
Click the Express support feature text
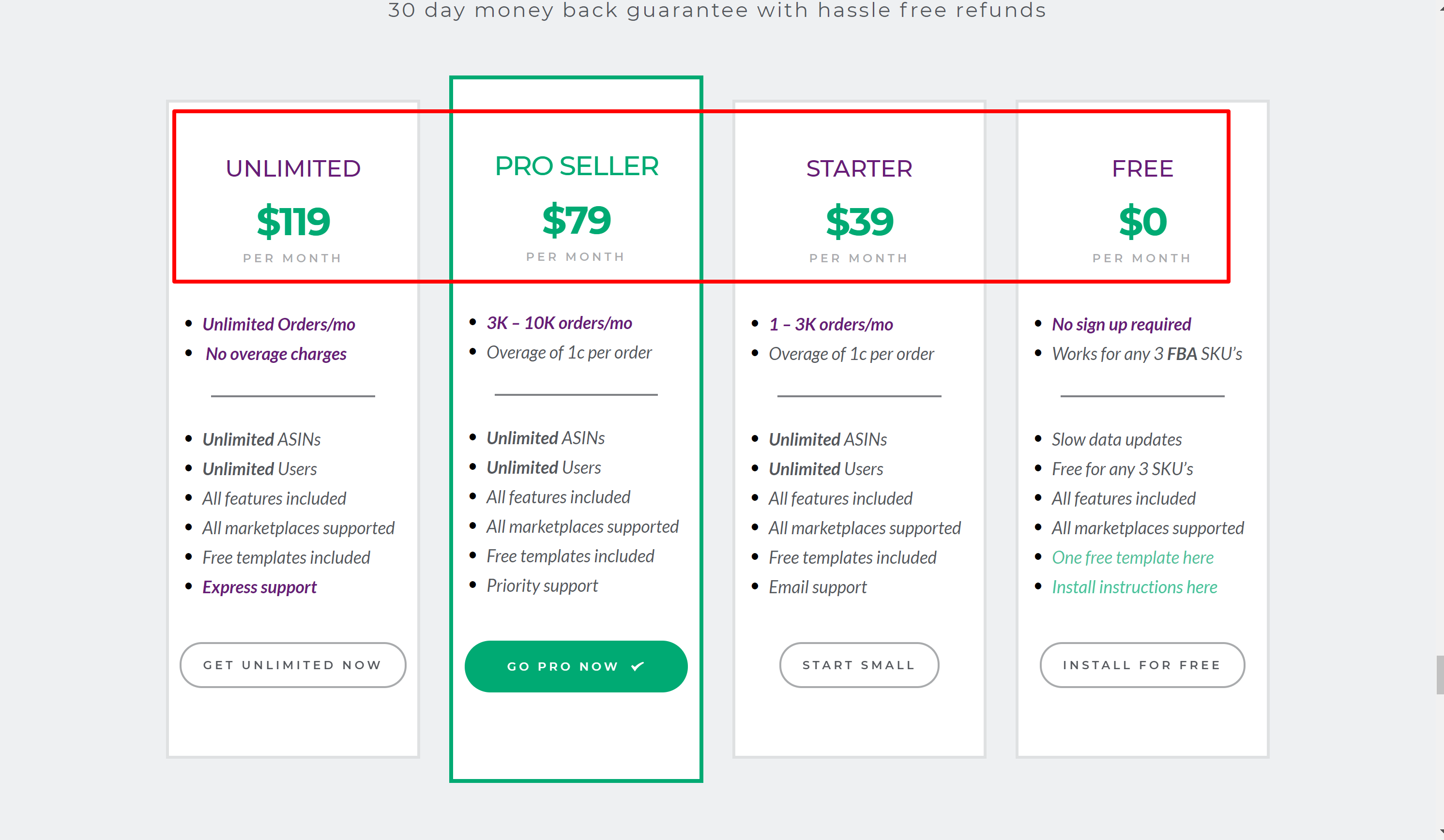259,587
